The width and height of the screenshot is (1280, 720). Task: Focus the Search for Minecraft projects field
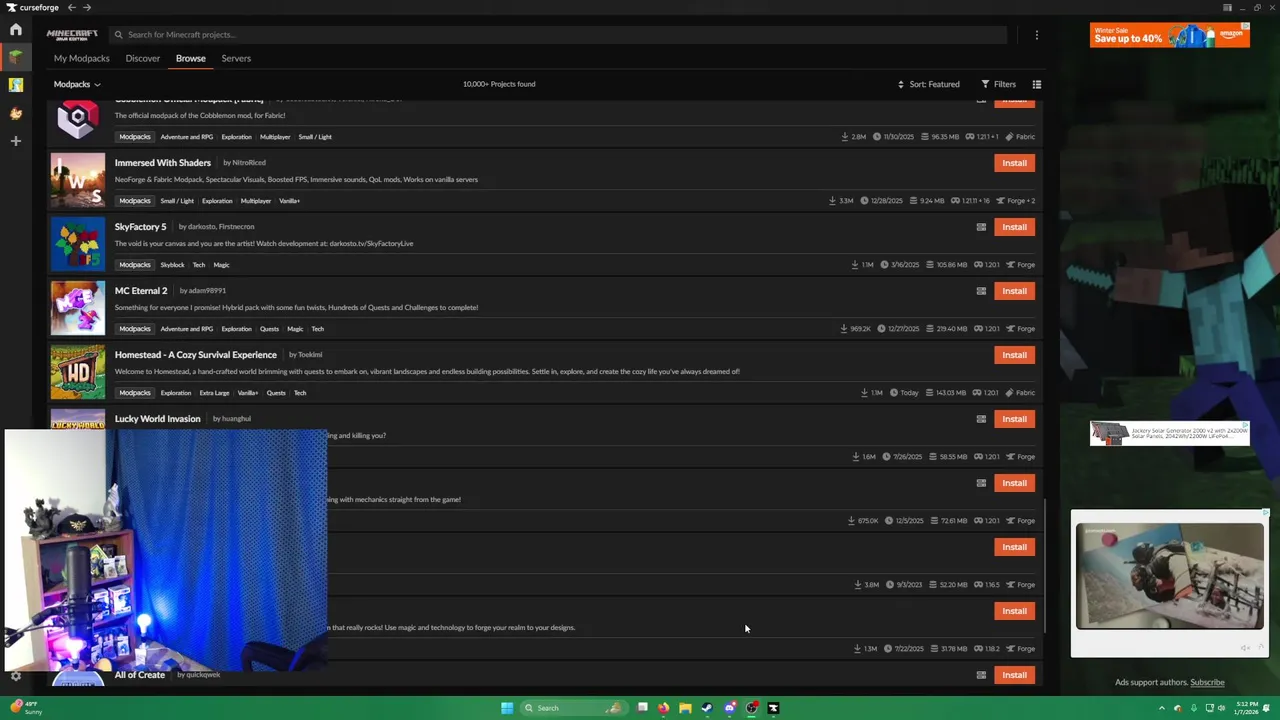point(558,34)
